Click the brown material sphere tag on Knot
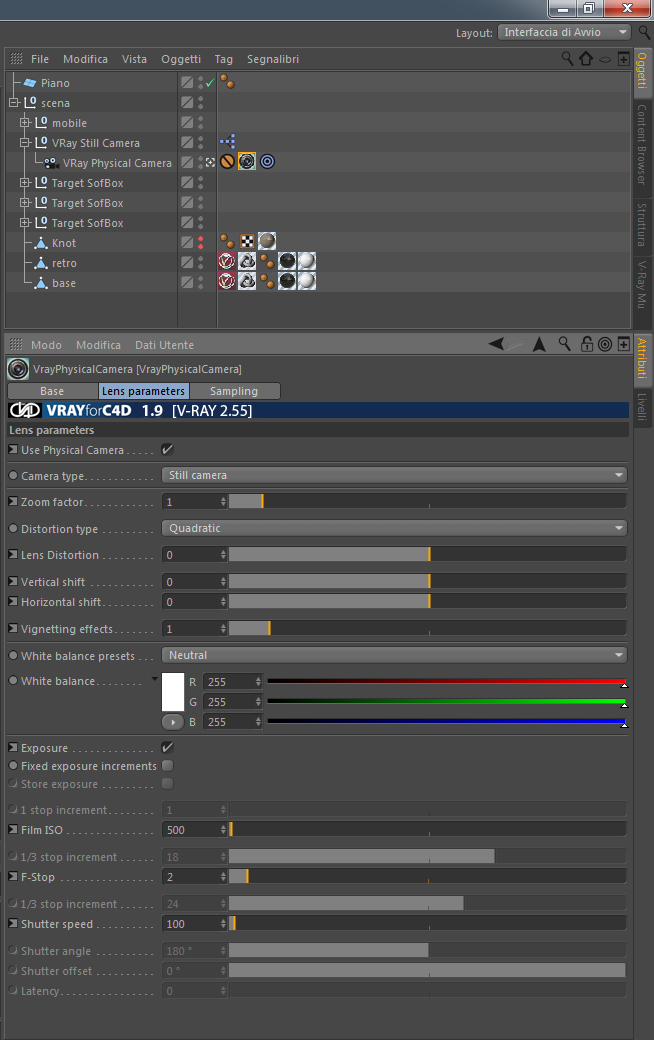The height and width of the screenshot is (1040, 654). tap(267, 241)
